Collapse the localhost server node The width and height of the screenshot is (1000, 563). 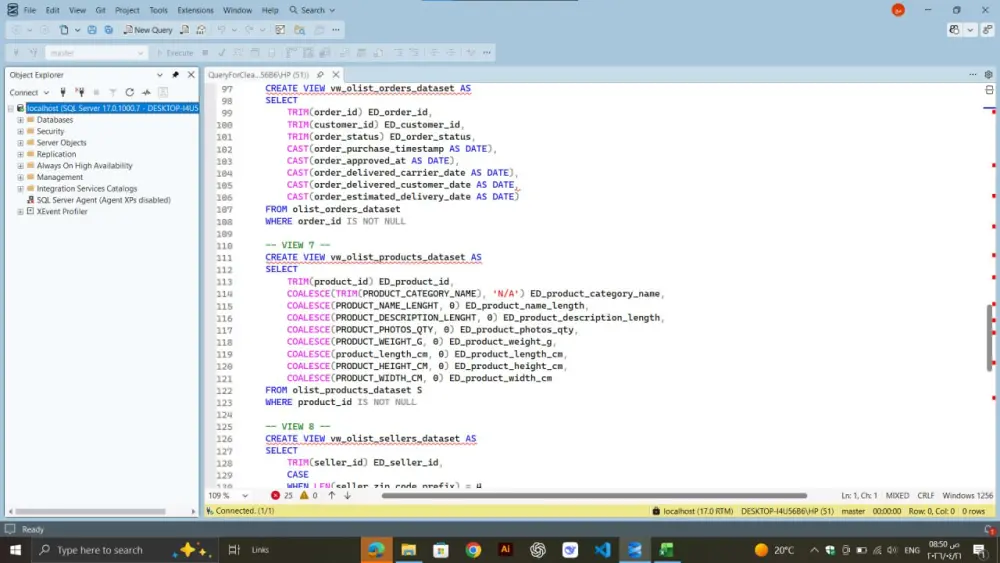coord(10,108)
